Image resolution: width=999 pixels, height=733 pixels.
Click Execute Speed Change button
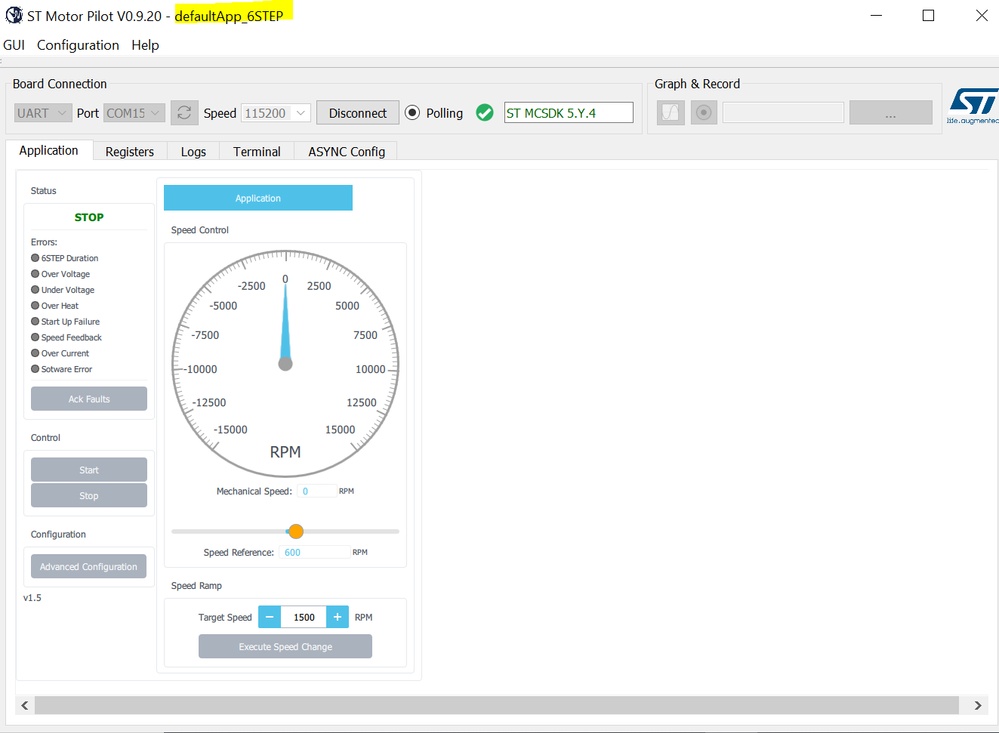285,646
